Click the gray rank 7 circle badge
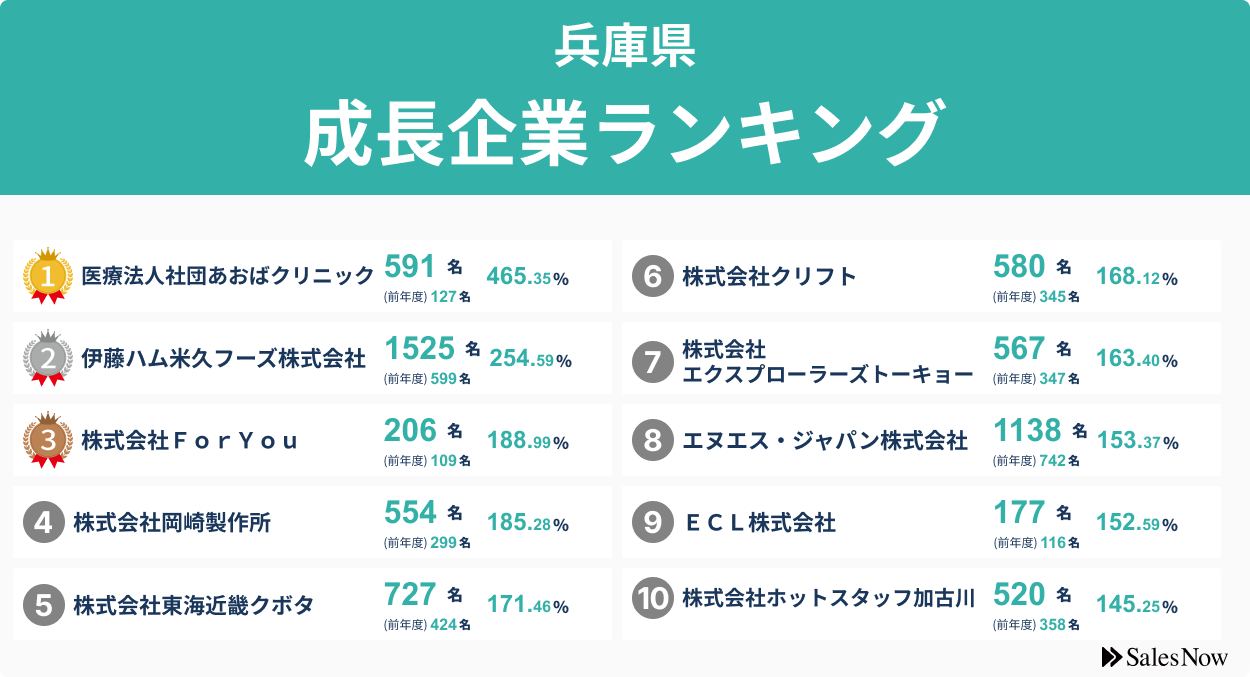This screenshot has height=677, width=1250. [653, 360]
